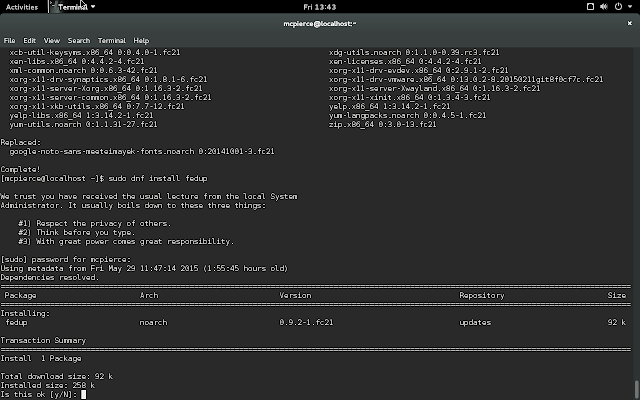Click the mcpierce@localhost window title

(320, 24)
